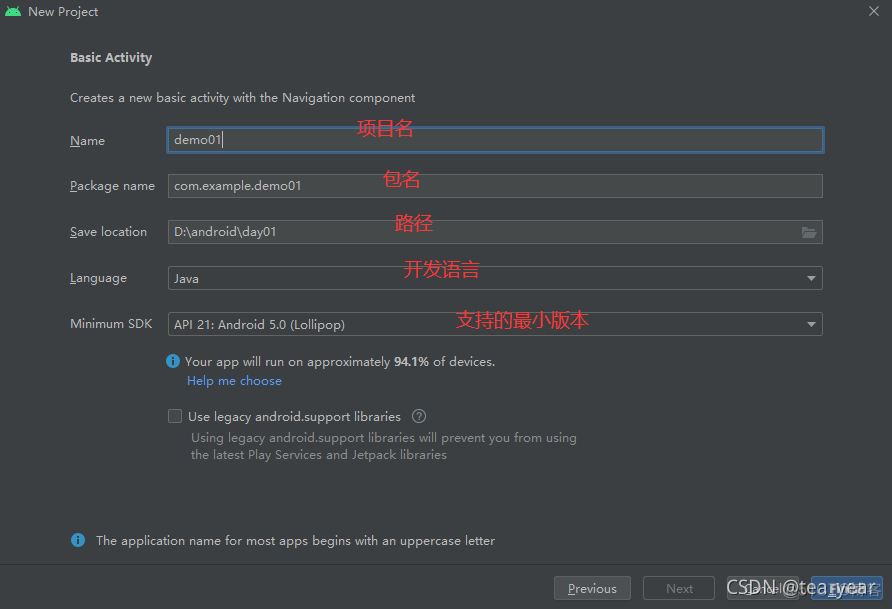The width and height of the screenshot is (892, 609).
Task: Click the Name field containing demo01
Action: (x=495, y=140)
